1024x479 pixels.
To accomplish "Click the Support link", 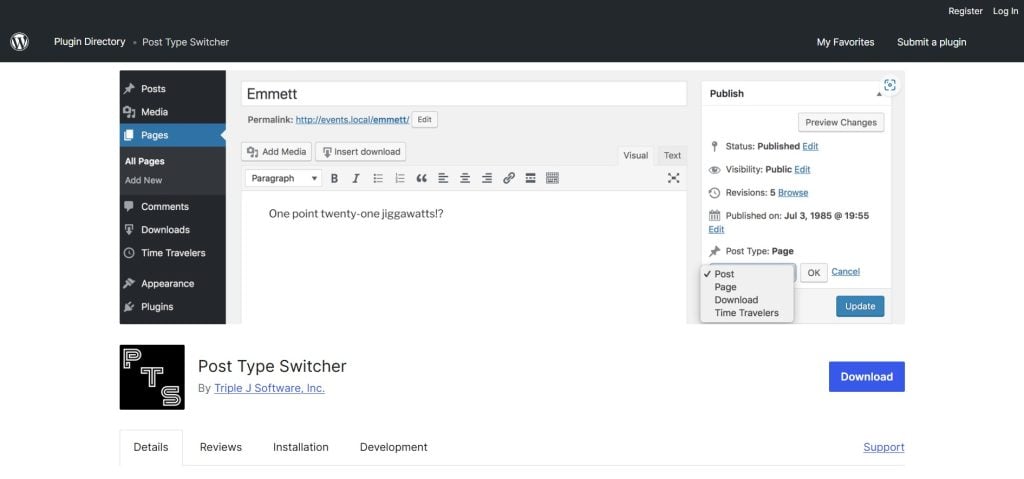I will pyautogui.click(x=883, y=447).
